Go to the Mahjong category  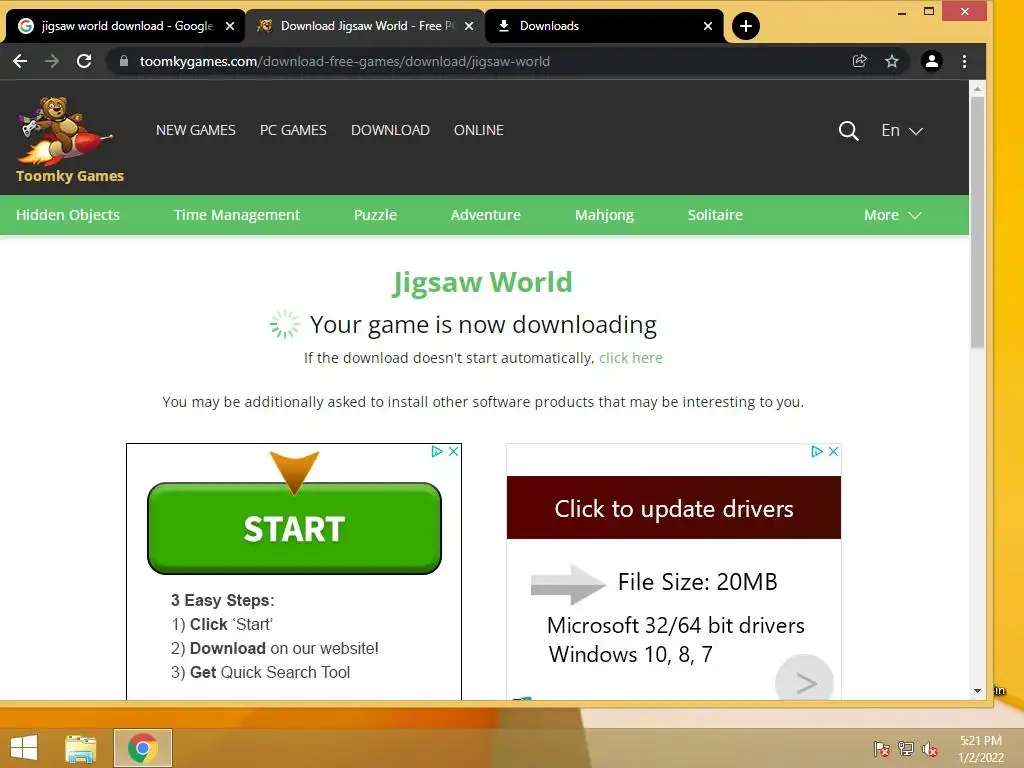604,215
